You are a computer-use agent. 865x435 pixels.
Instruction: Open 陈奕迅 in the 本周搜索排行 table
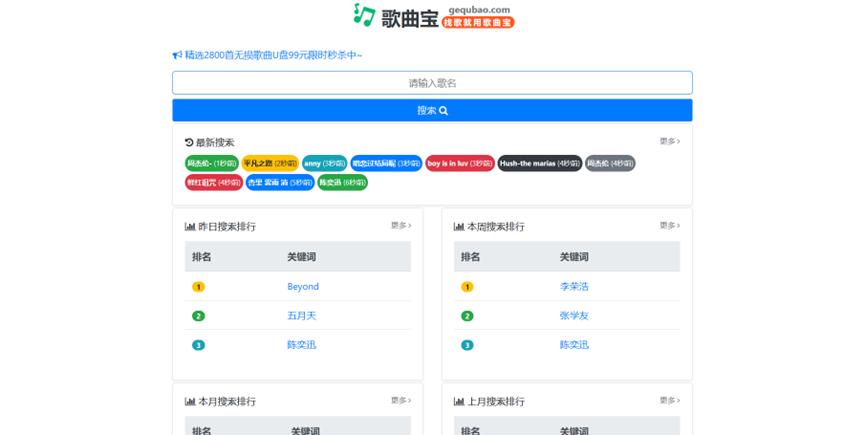(x=574, y=345)
